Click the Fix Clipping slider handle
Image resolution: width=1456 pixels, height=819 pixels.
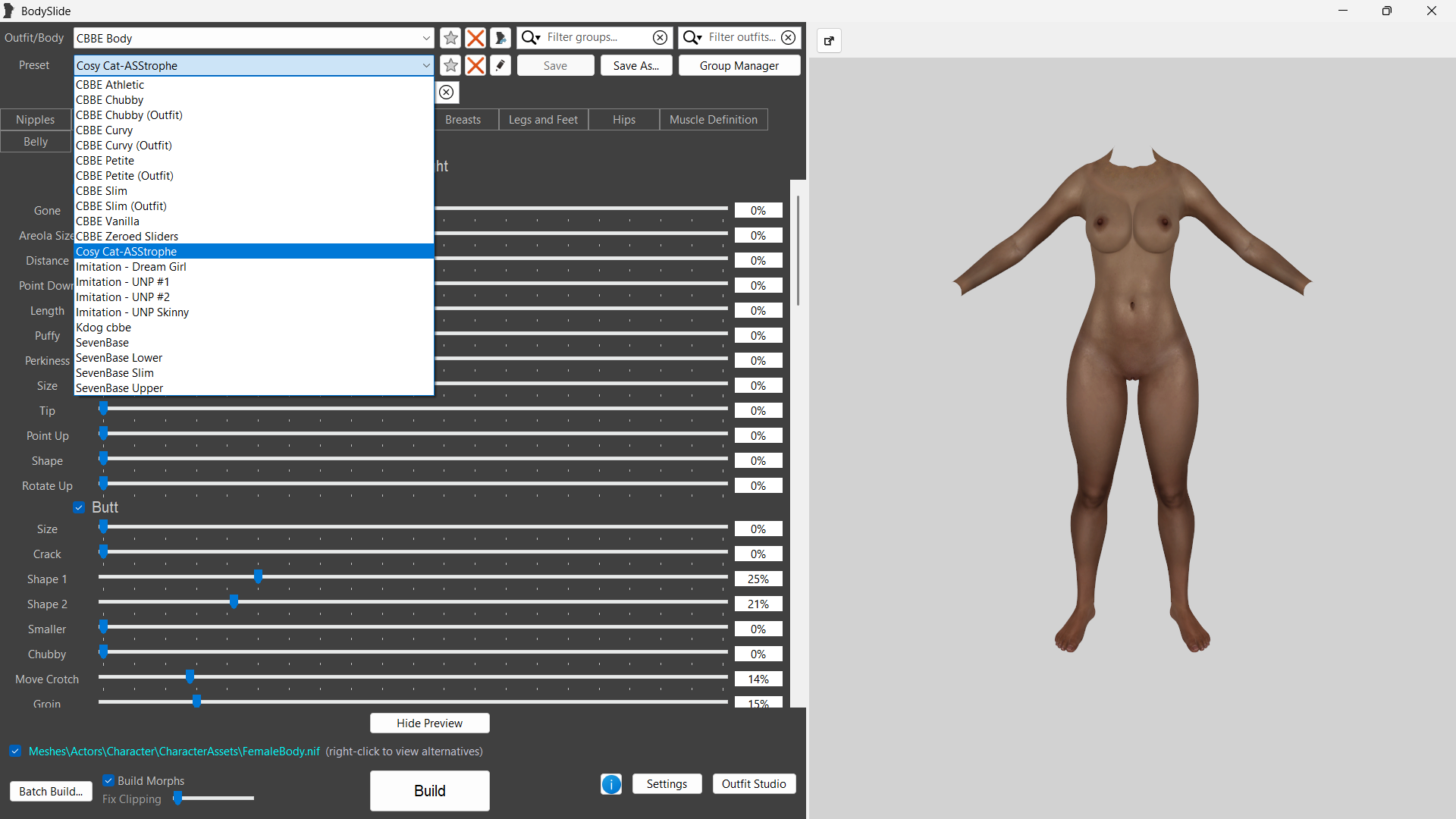177,798
